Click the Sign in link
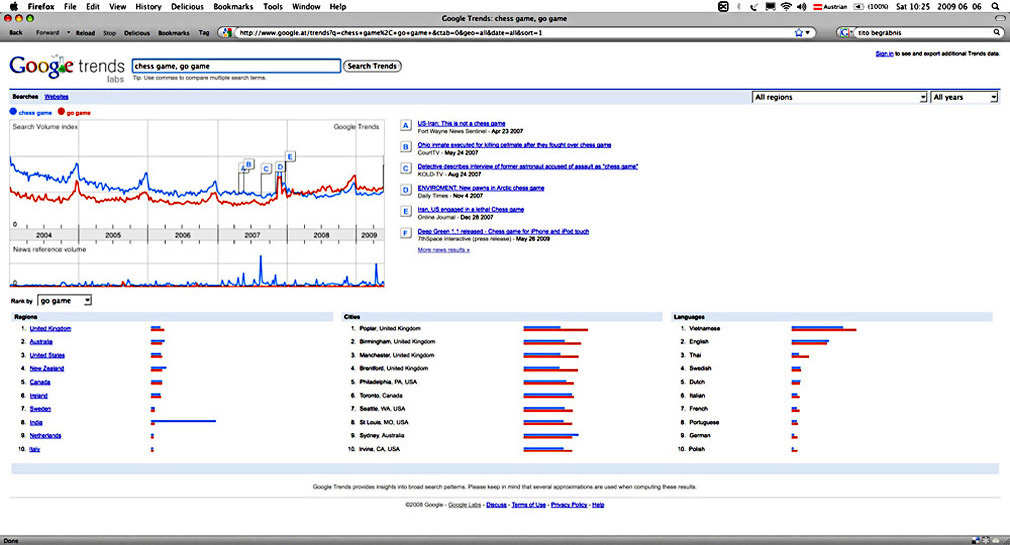Viewport: 1010px width, 545px height. 884,53
